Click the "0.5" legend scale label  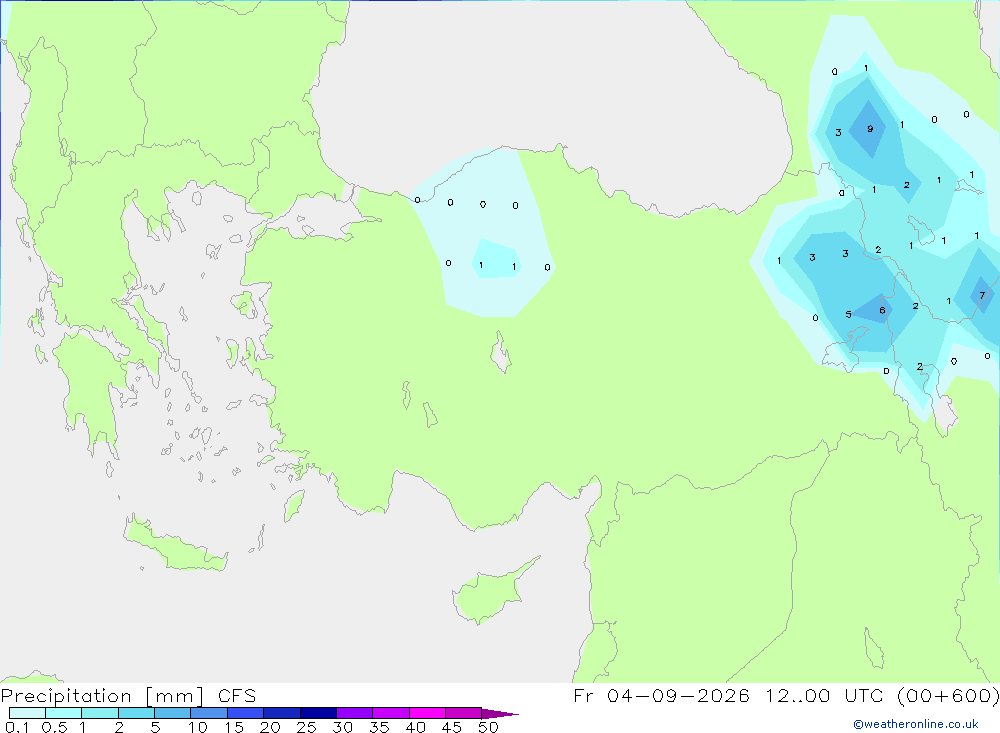pos(54,727)
